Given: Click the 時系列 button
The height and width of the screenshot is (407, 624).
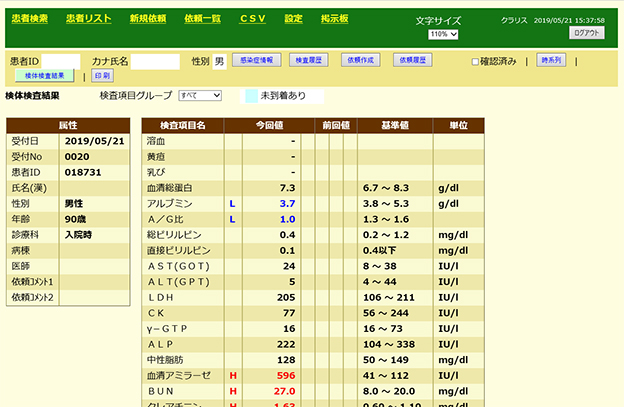Looking at the screenshot, I should click(551, 61).
